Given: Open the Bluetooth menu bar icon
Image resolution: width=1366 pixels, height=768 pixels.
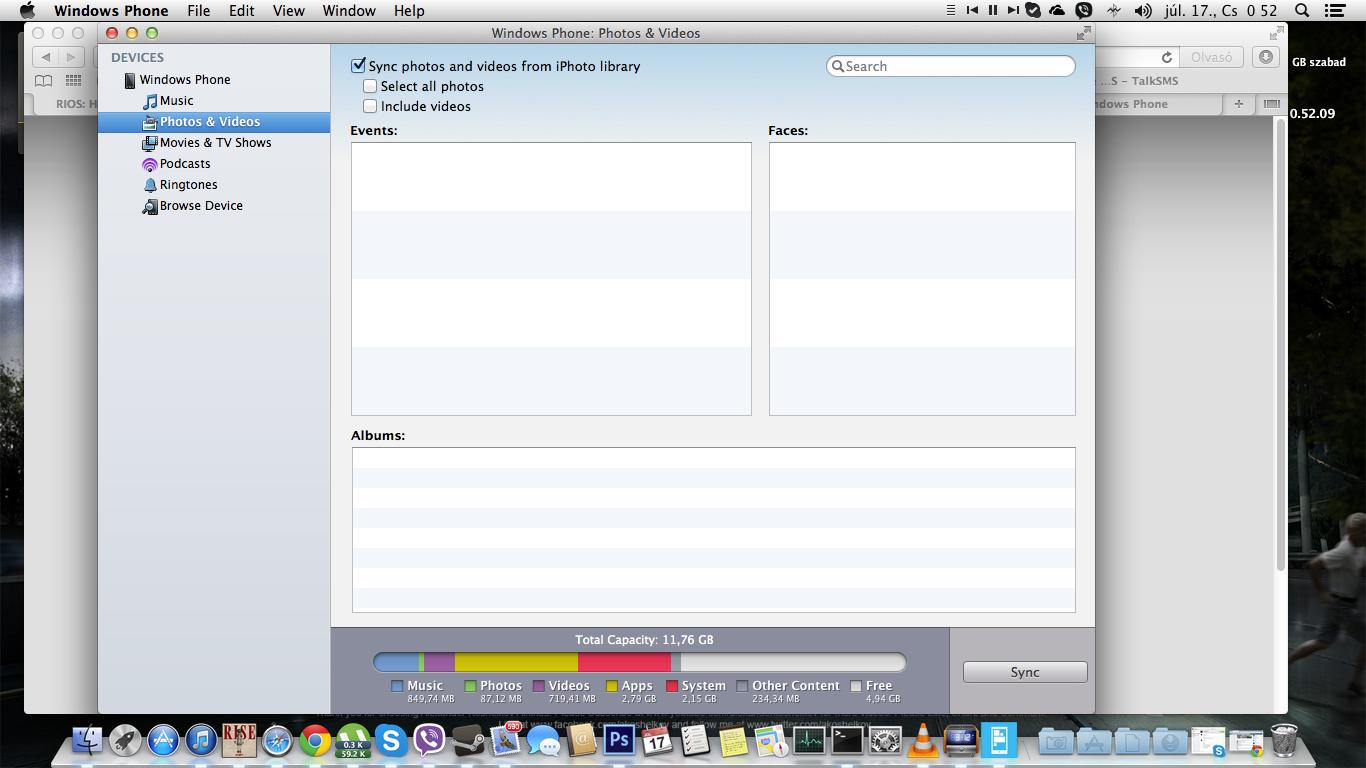Looking at the screenshot, I should point(1114,10).
